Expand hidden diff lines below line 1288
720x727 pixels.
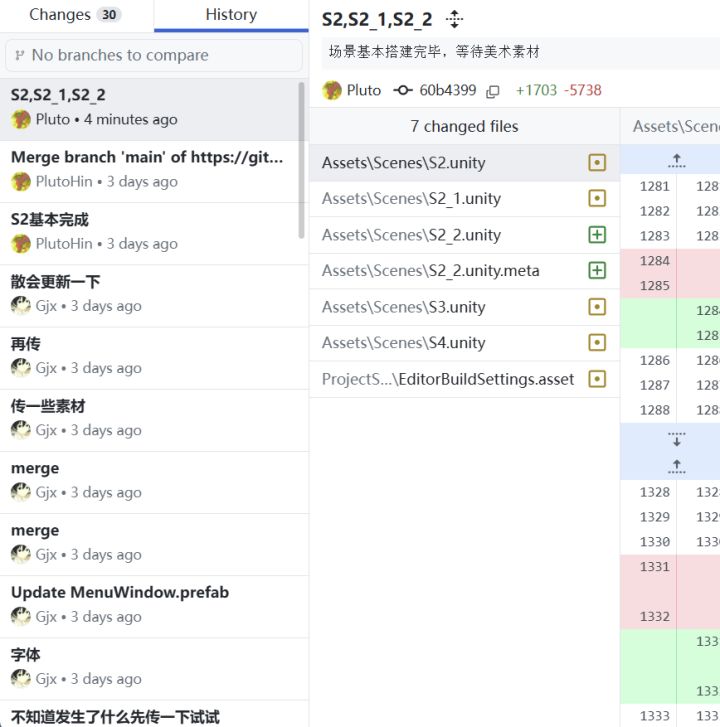pyautogui.click(x=677, y=439)
